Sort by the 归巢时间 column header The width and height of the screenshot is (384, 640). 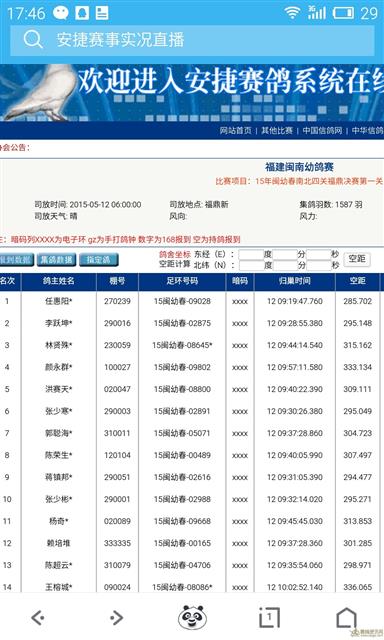[x=295, y=281]
